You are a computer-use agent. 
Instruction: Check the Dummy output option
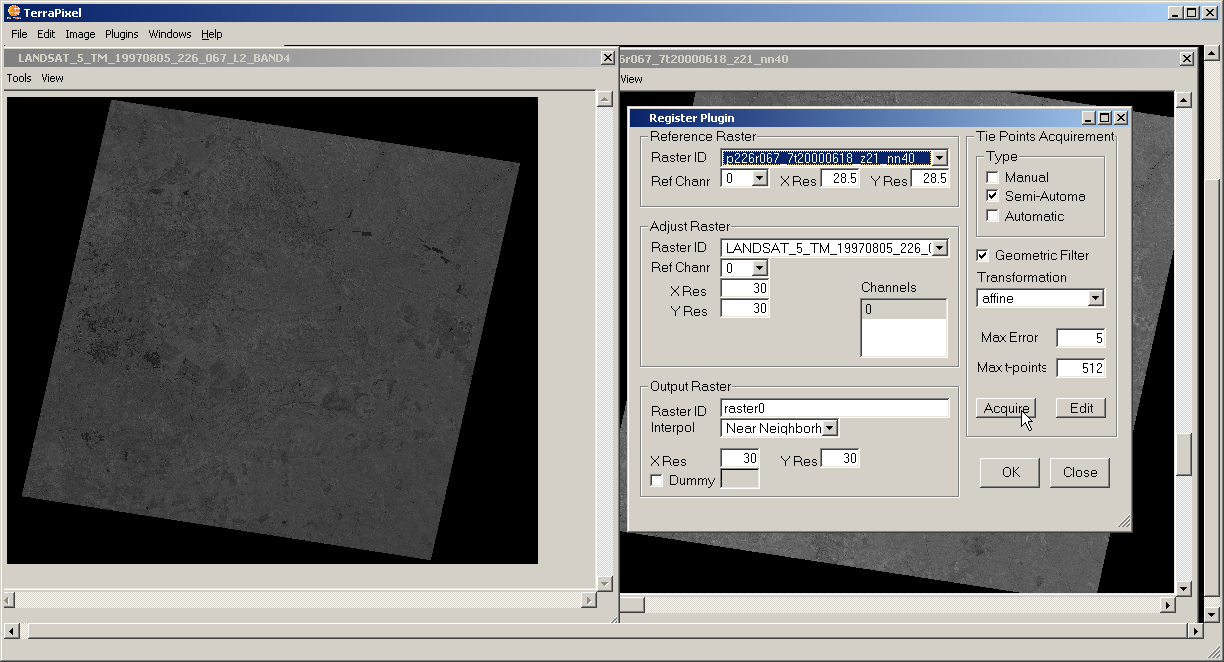point(657,480)
